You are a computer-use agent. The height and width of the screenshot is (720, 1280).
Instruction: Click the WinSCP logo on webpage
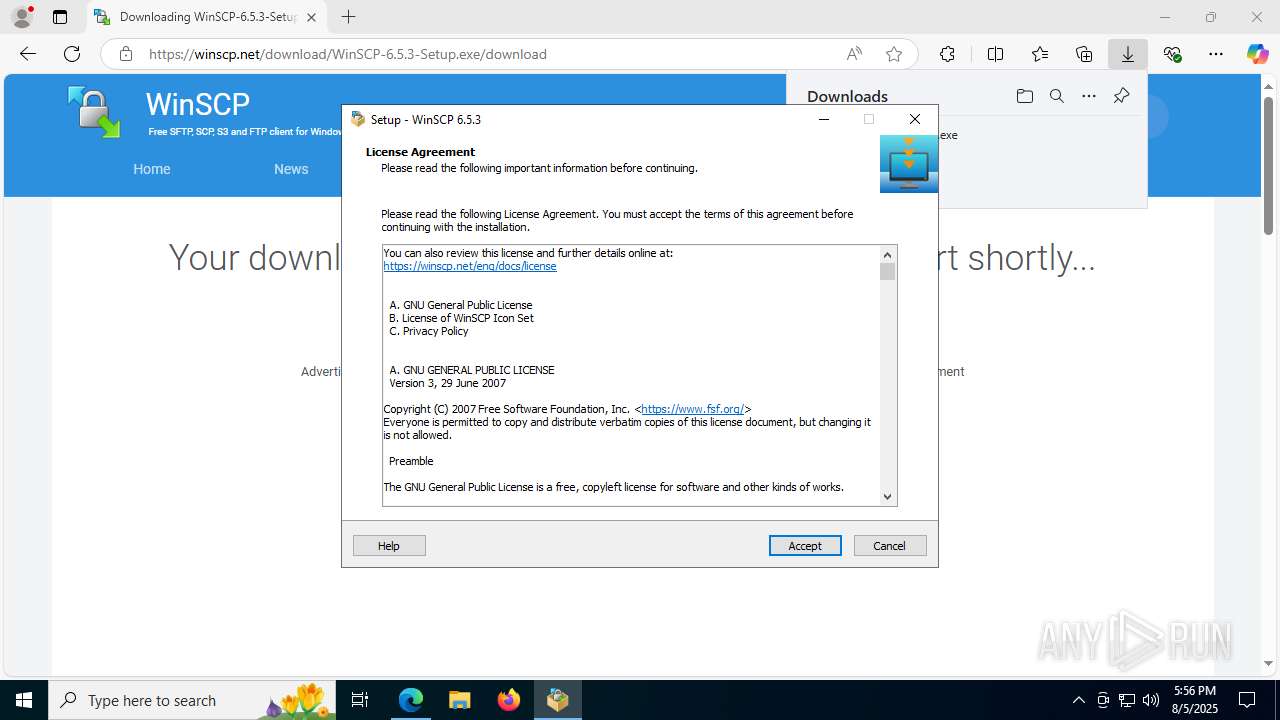point(94,111)
